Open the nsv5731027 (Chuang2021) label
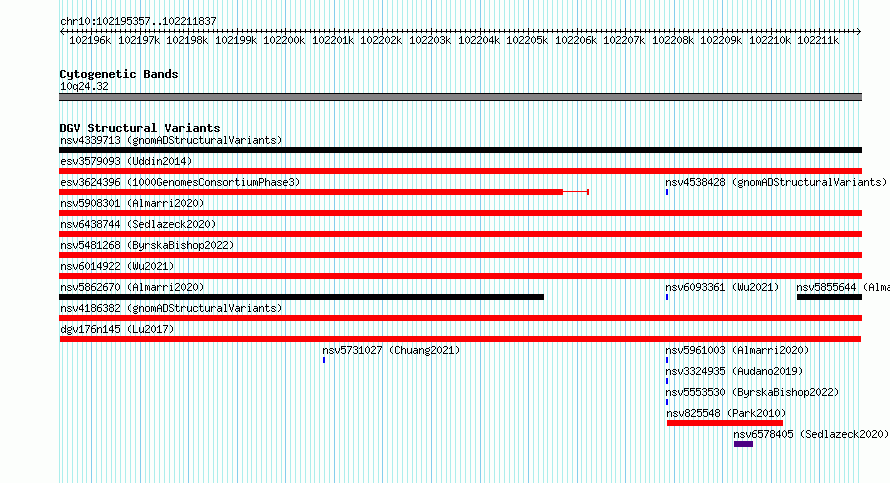Image resolution: width=890 pixels, height=483 pixels. click(x=391, y=350)
